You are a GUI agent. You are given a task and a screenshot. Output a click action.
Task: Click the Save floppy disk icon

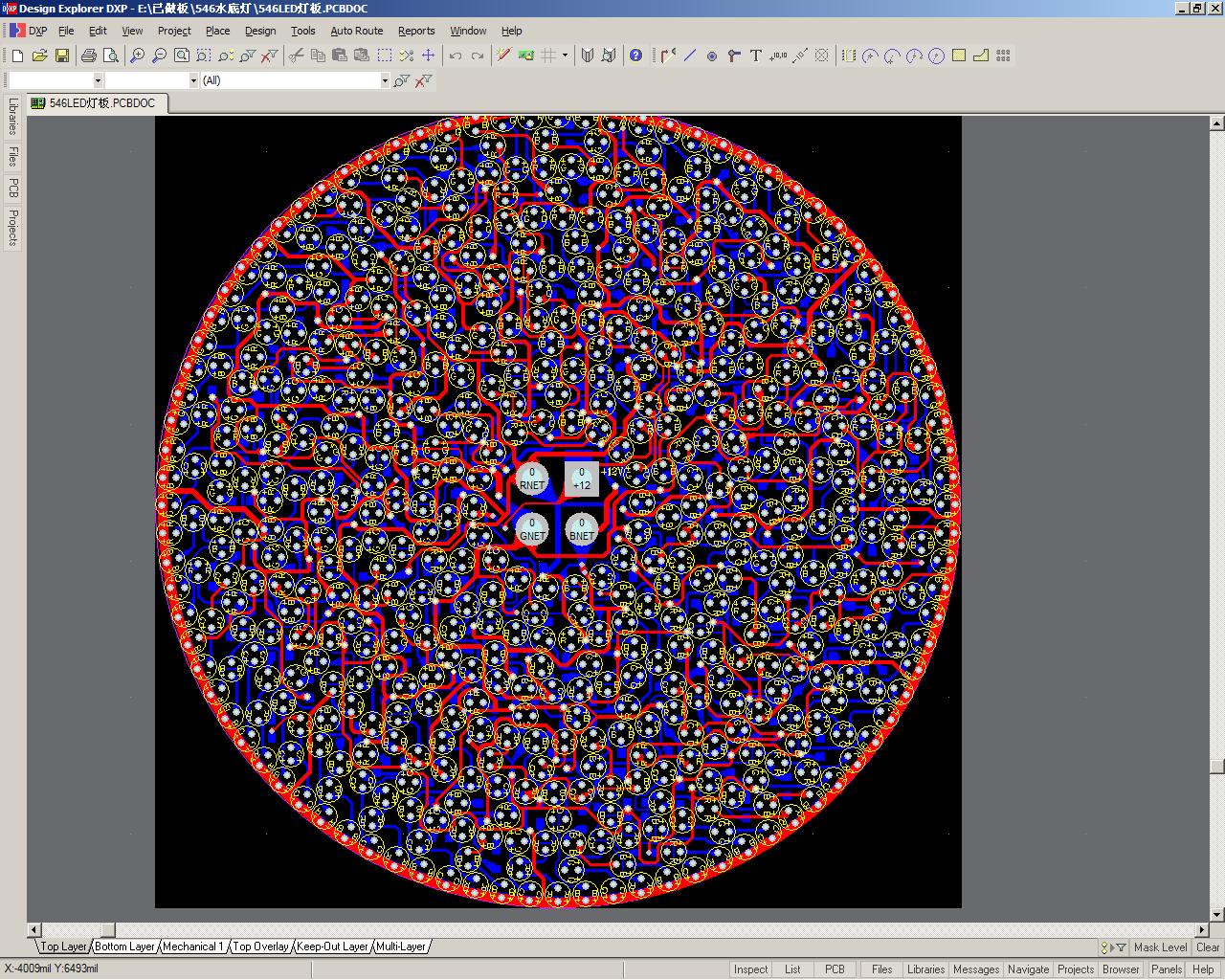tap(62, 56)
